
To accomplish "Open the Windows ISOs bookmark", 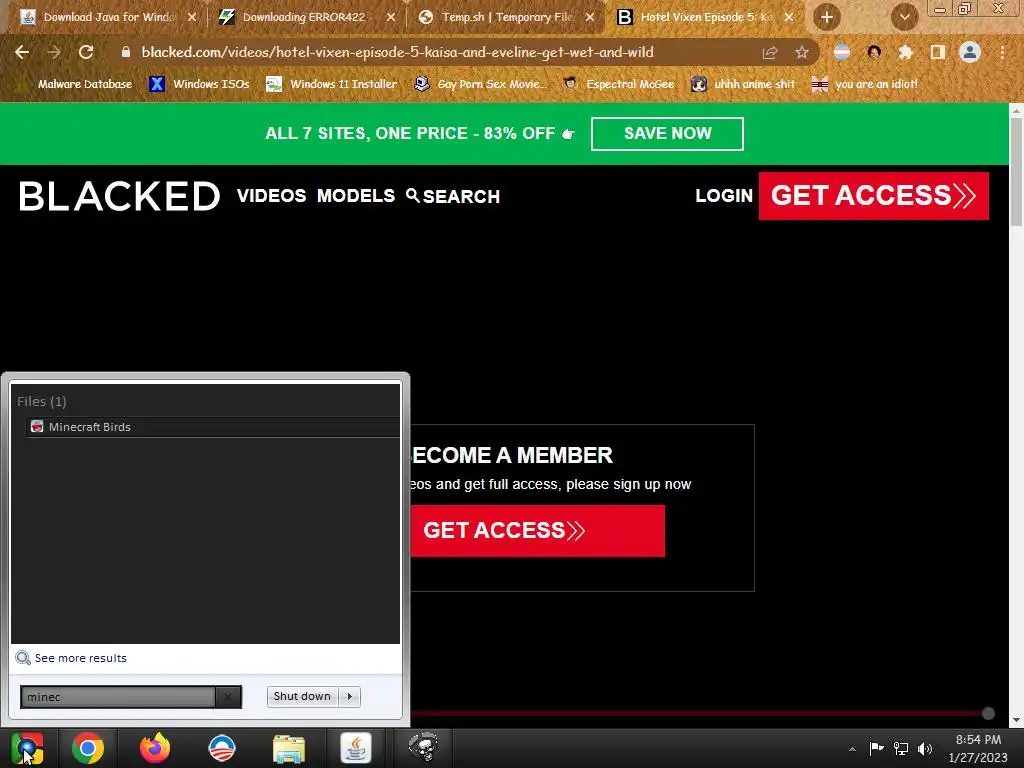I will coord(200,84).
